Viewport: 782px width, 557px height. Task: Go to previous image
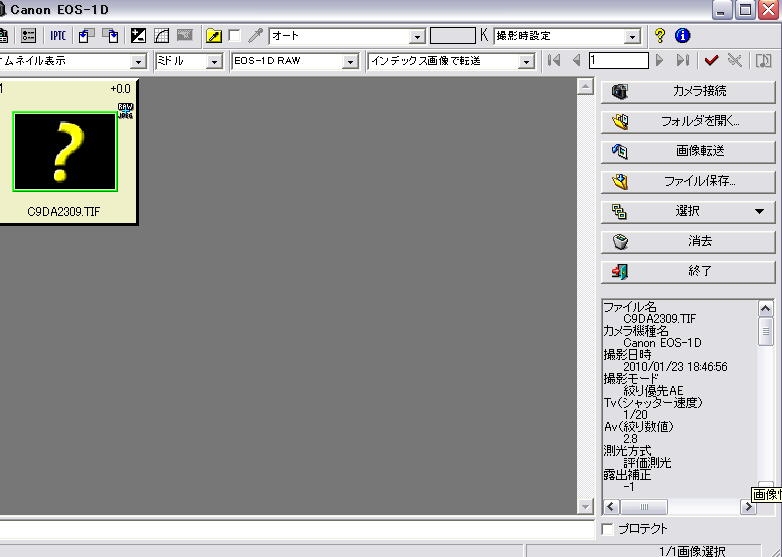(x=577, y=60)
